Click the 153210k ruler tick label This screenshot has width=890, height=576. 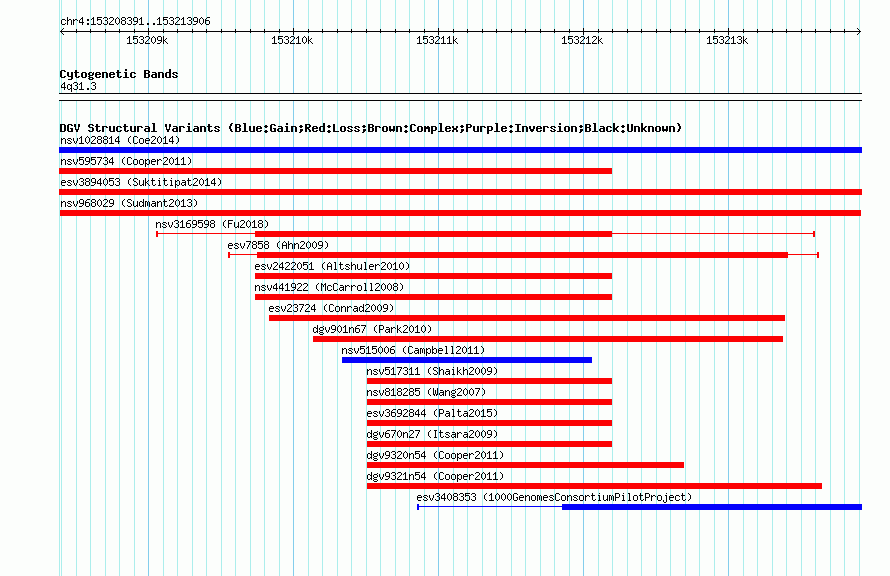tap(292, 40)
